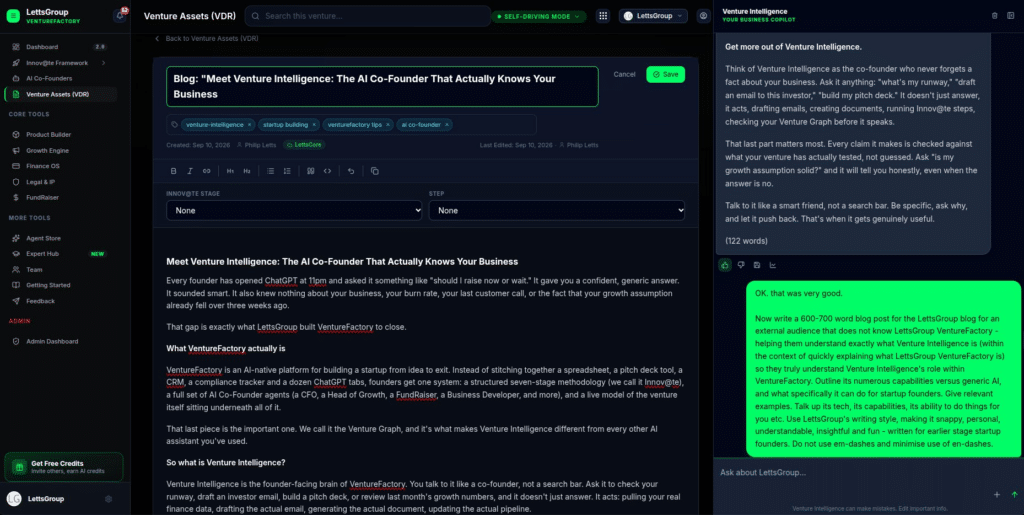Open the user profile icon in header
This screenshot has width=1024, height=515.
703,16
